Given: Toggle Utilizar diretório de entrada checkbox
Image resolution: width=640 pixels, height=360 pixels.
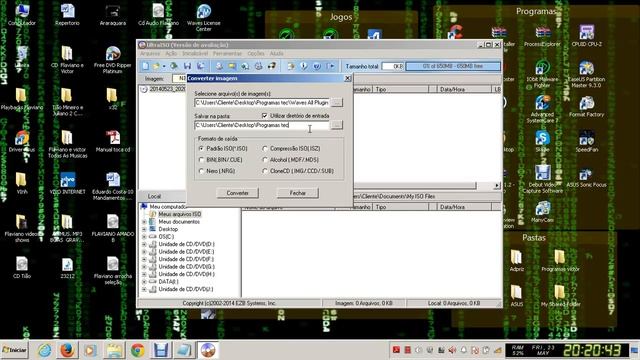Looking at the screenshot, I should pos(264,116).
